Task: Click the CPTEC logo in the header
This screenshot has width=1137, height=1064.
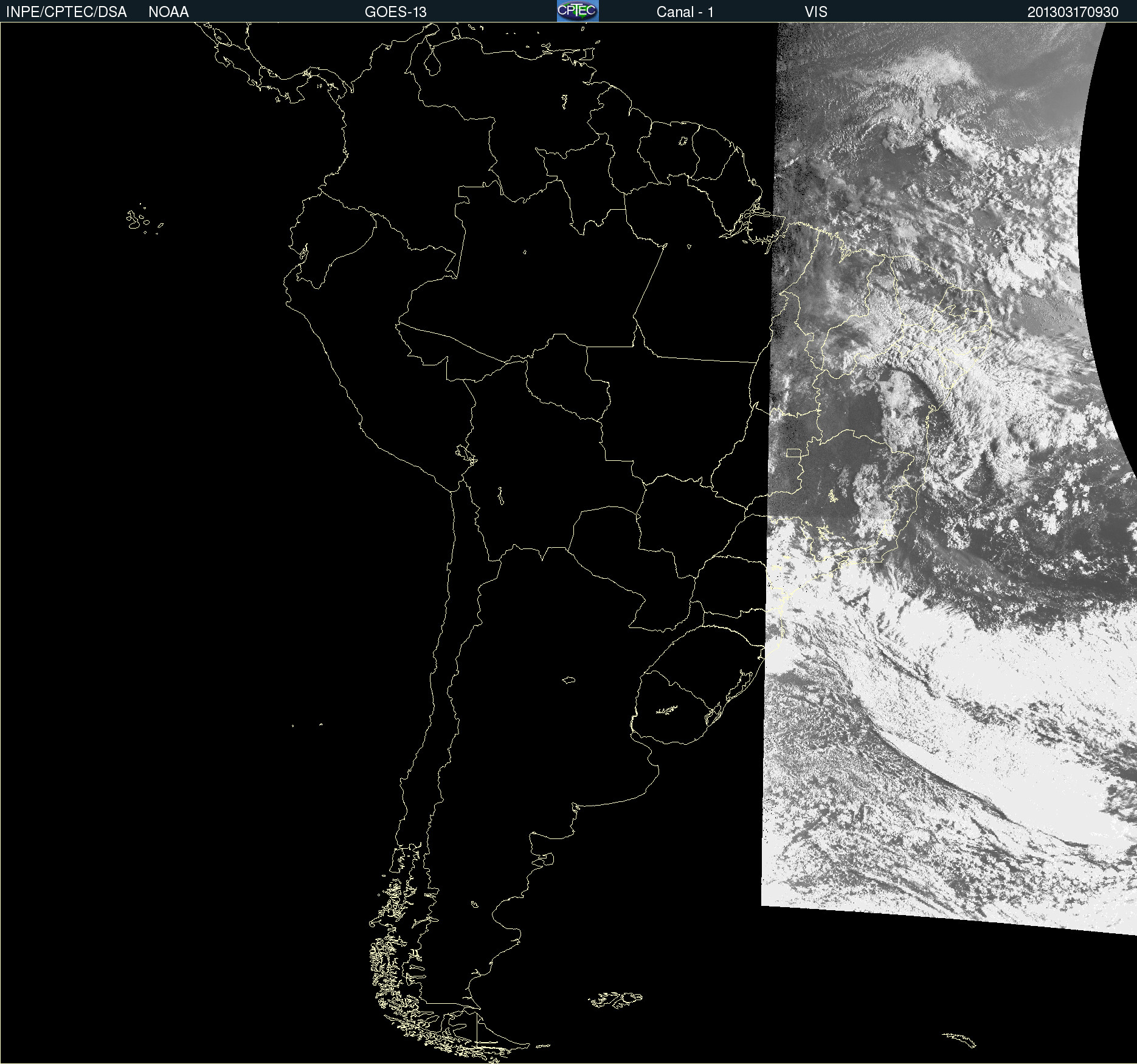Action: click(x=578, y=11)
